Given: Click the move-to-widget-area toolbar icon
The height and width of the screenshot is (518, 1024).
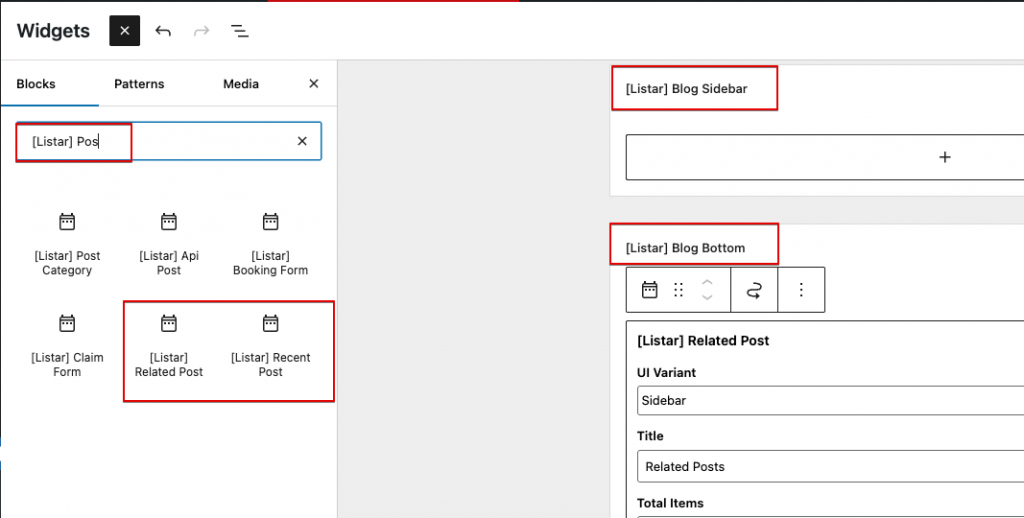Looking at the screenshot, I should coord(754,290).
